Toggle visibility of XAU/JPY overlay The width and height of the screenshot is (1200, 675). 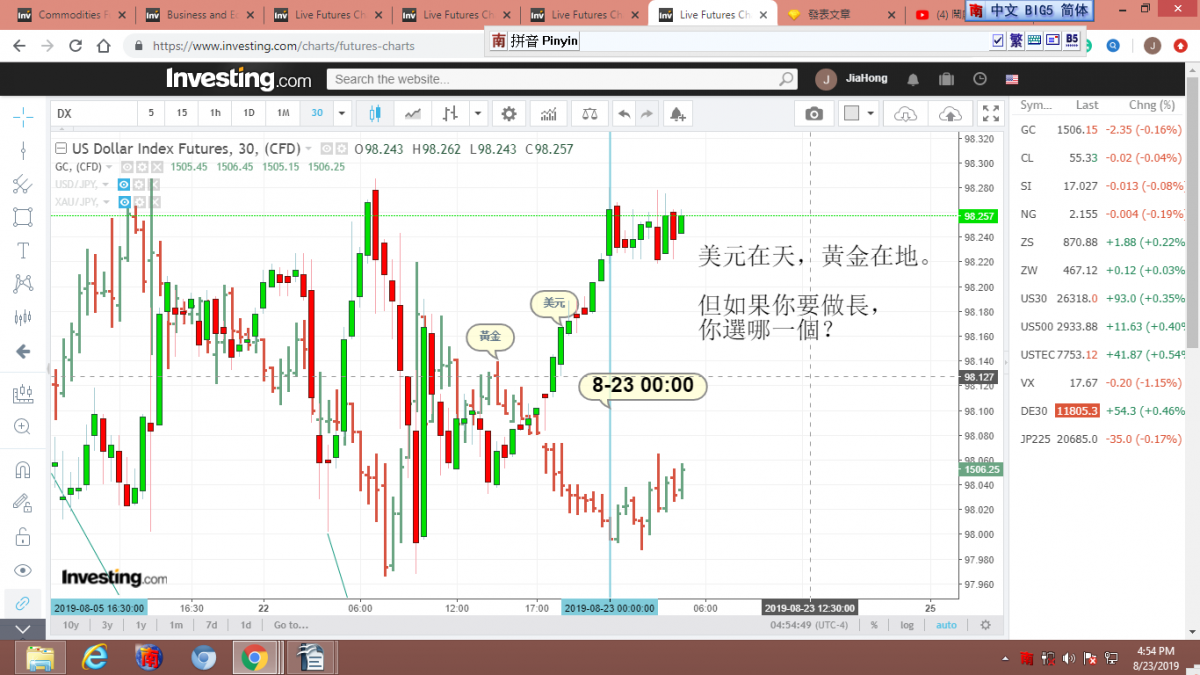click(125, 202)
